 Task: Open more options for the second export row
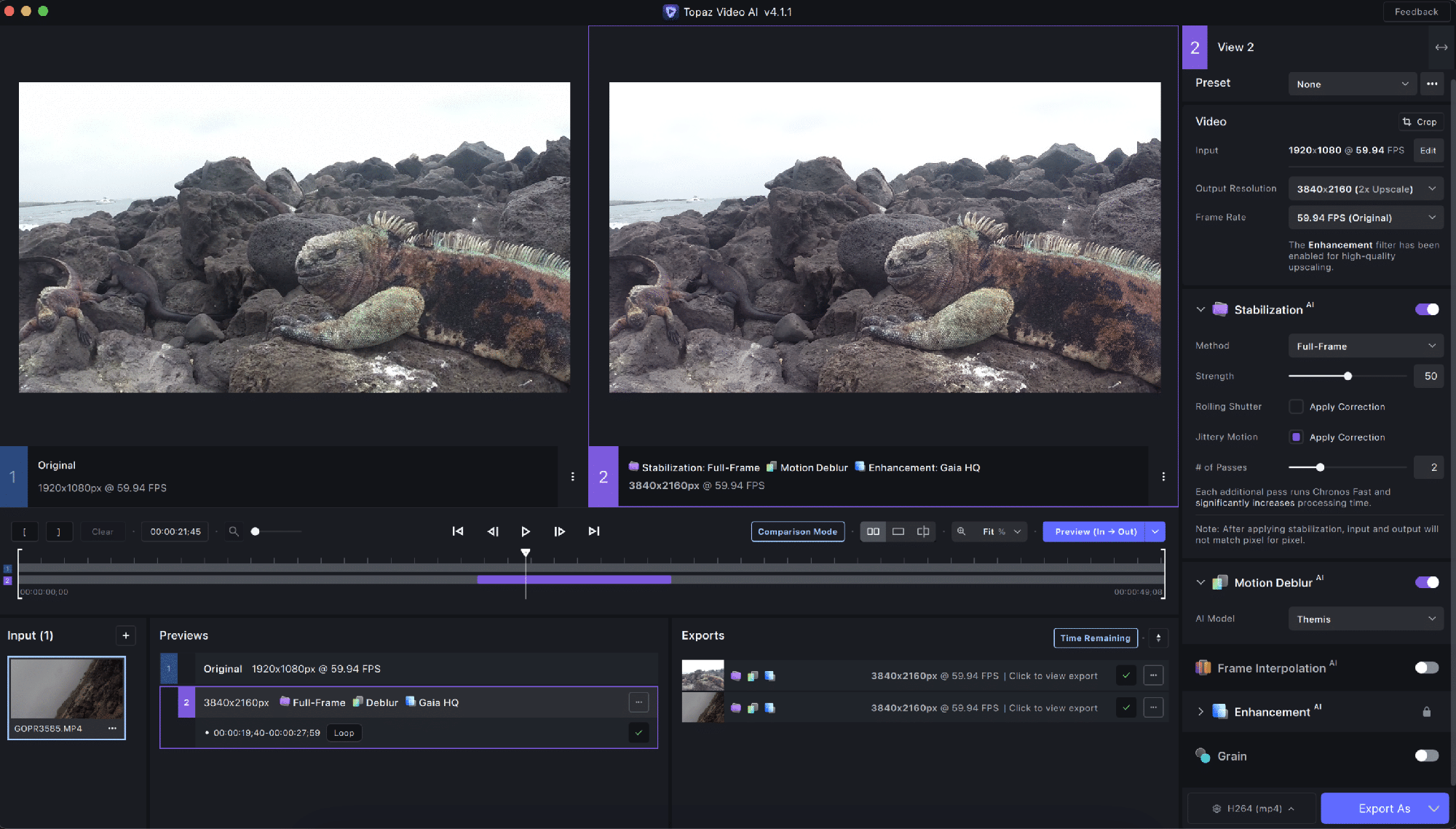tap(1153, 707)
